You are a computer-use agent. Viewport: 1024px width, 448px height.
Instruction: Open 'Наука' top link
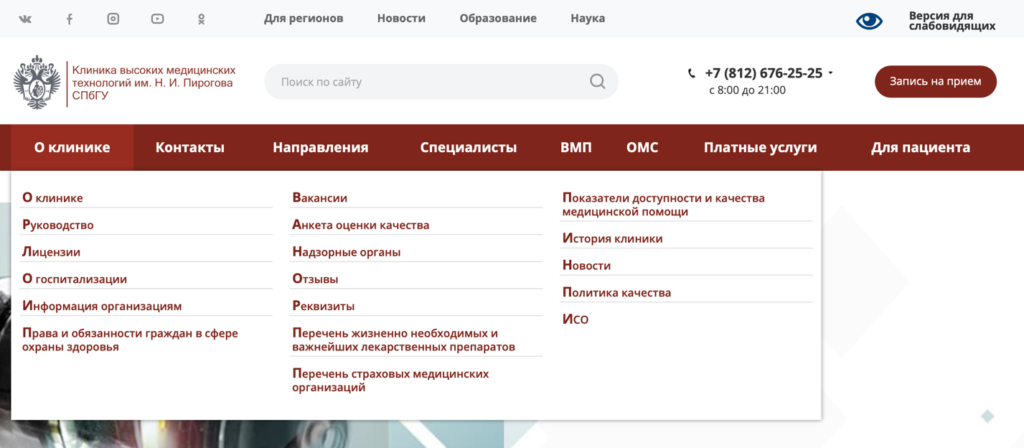[588, 18]
